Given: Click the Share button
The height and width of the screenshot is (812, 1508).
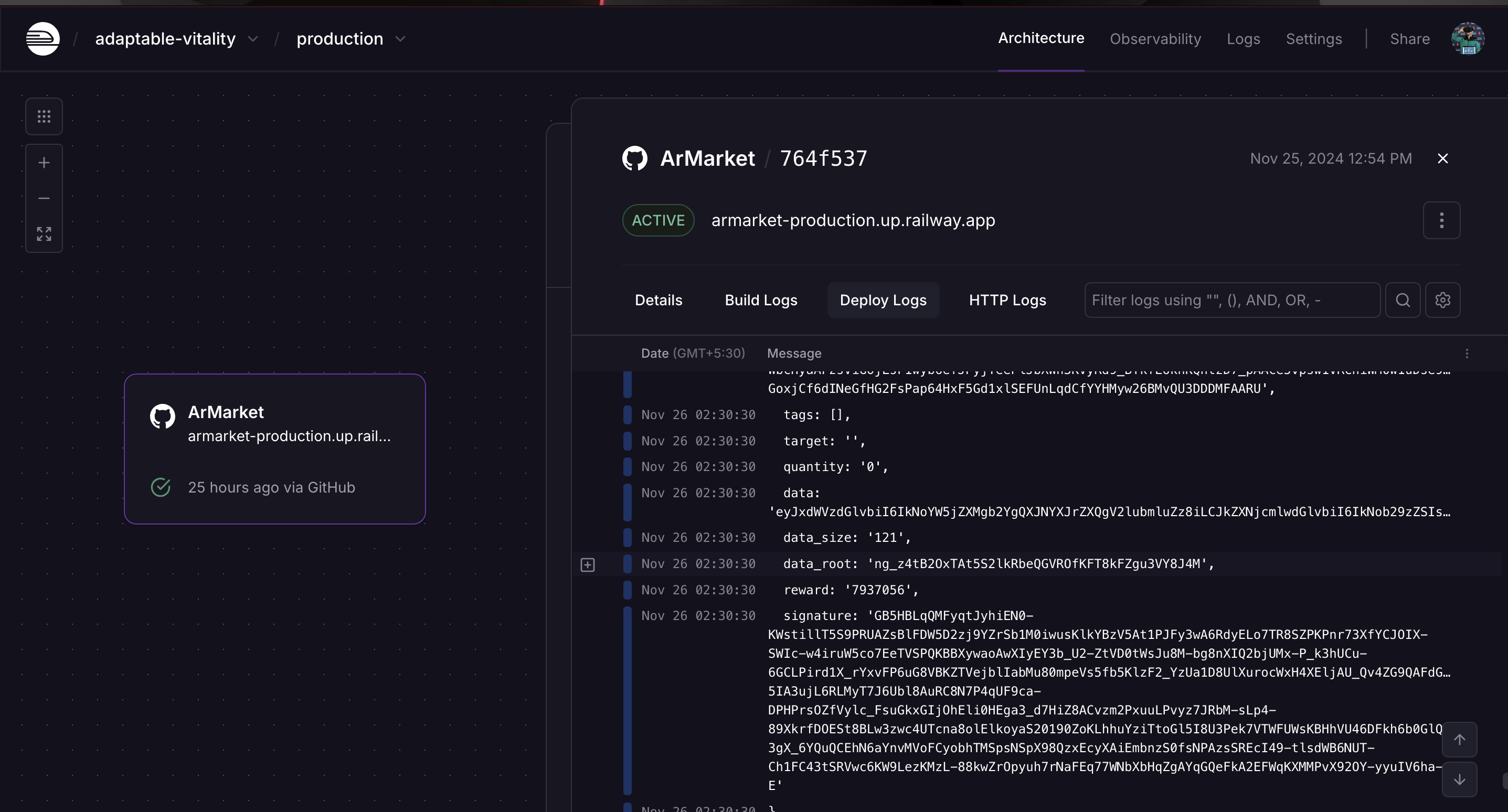Looking at the screenshot, I should point(1410,39).
